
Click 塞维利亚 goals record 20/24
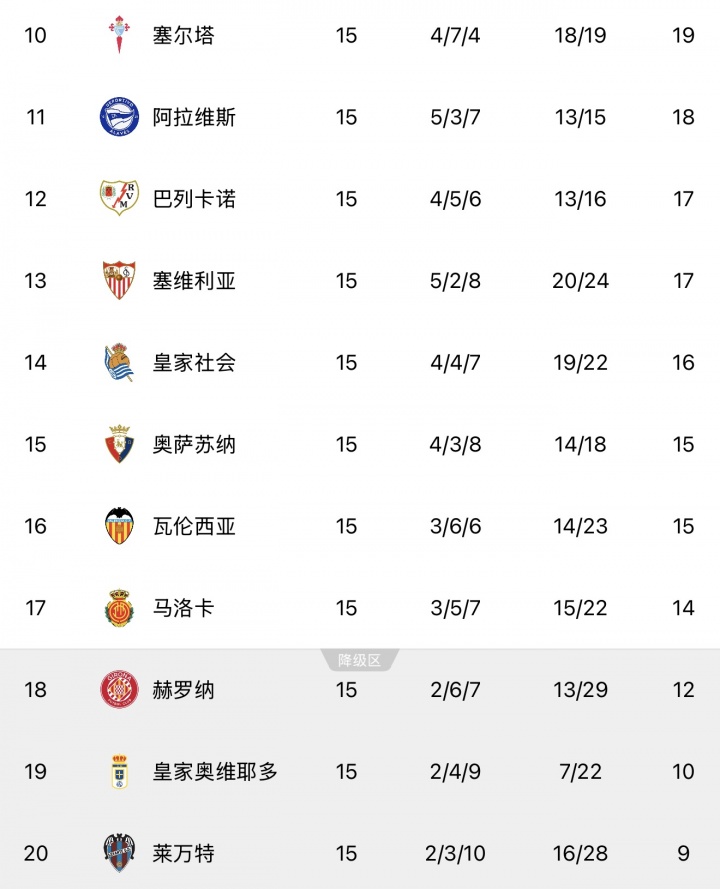(580, 281)
